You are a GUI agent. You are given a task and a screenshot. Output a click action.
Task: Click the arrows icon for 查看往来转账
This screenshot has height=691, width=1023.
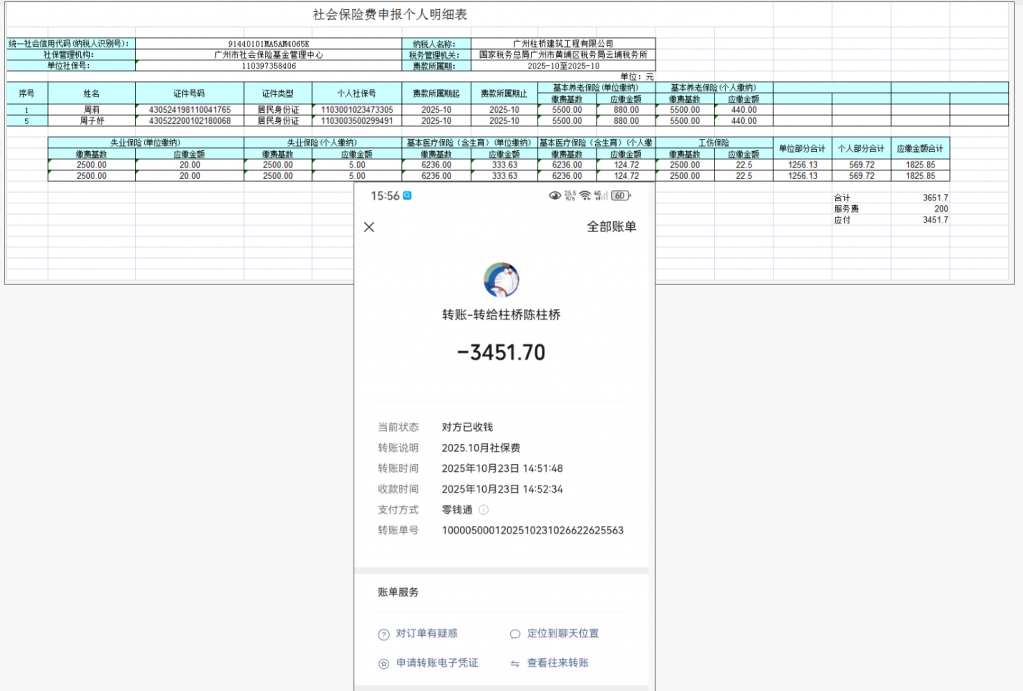tap(515, 663)
